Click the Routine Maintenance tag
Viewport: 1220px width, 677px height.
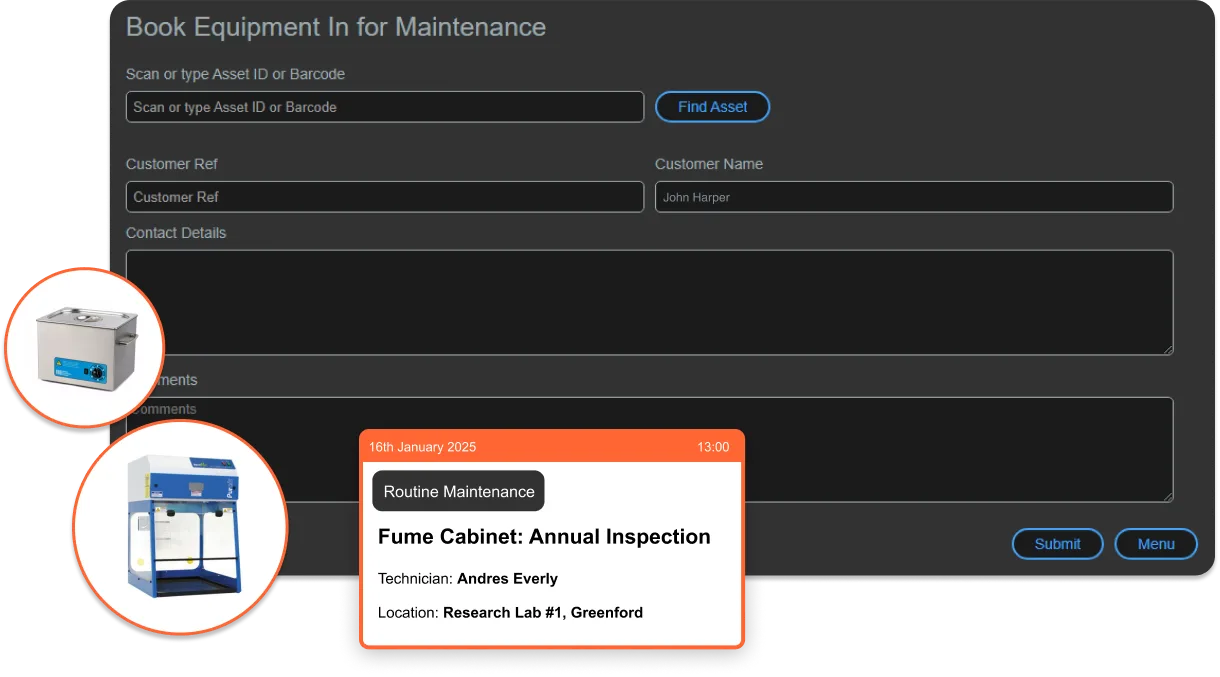458,491
